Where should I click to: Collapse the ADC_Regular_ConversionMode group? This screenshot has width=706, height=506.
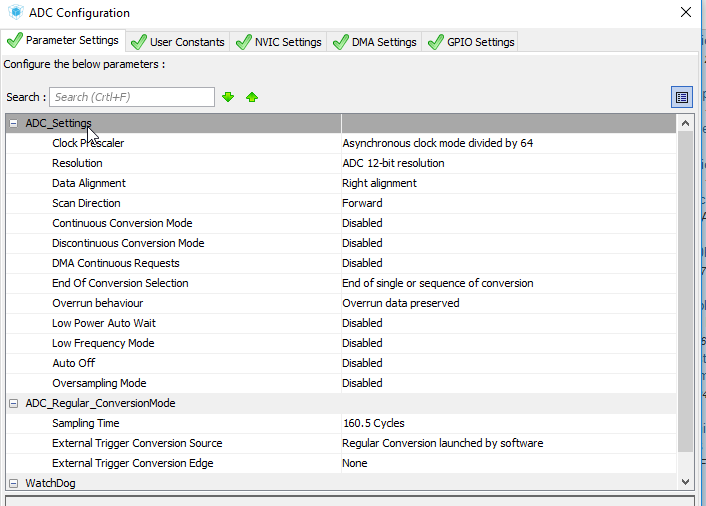point(14,403)
